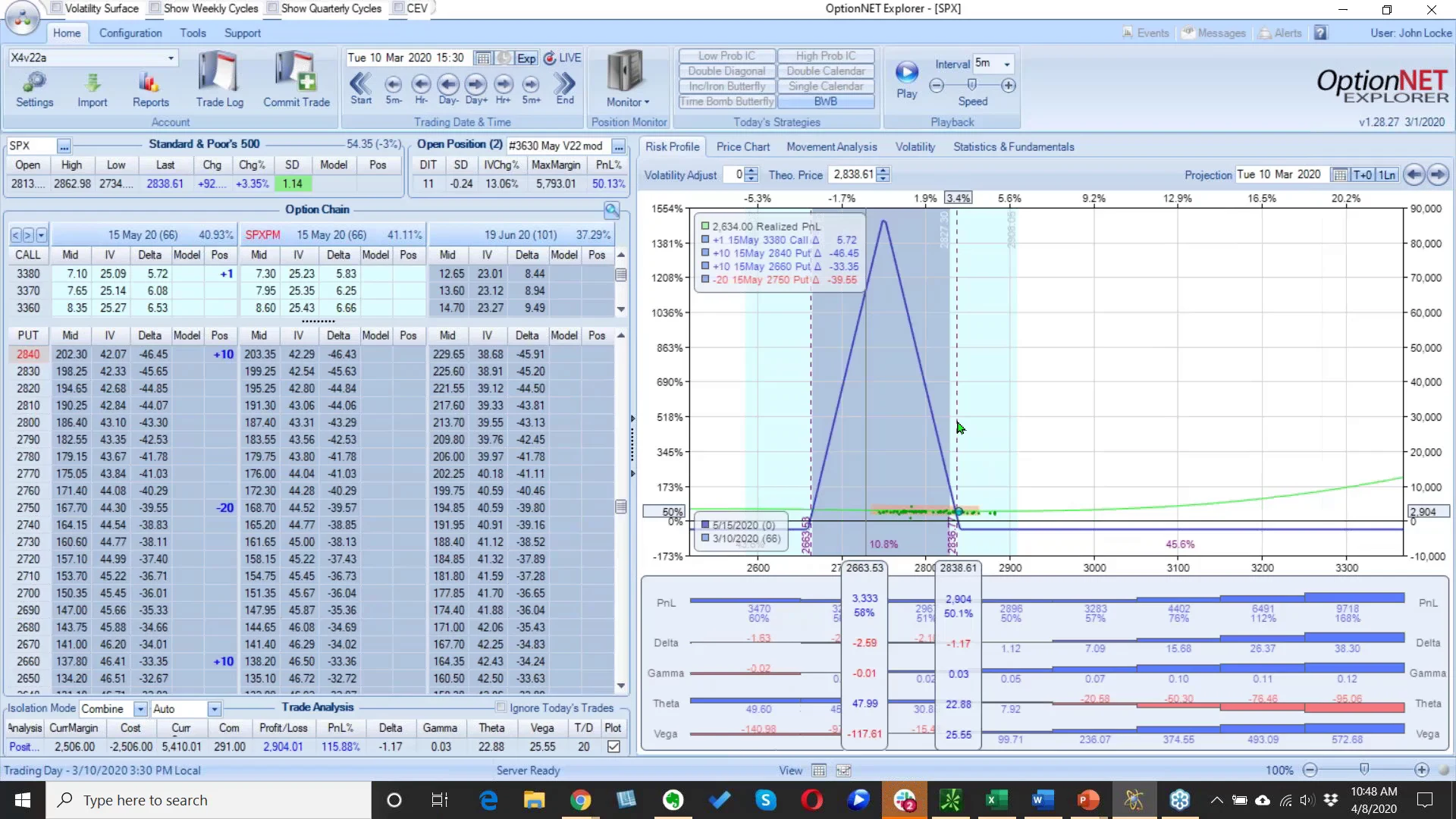Open Skype from the taskbar
The width and height of the screenshot is (1456, 819).
(766, 800)
